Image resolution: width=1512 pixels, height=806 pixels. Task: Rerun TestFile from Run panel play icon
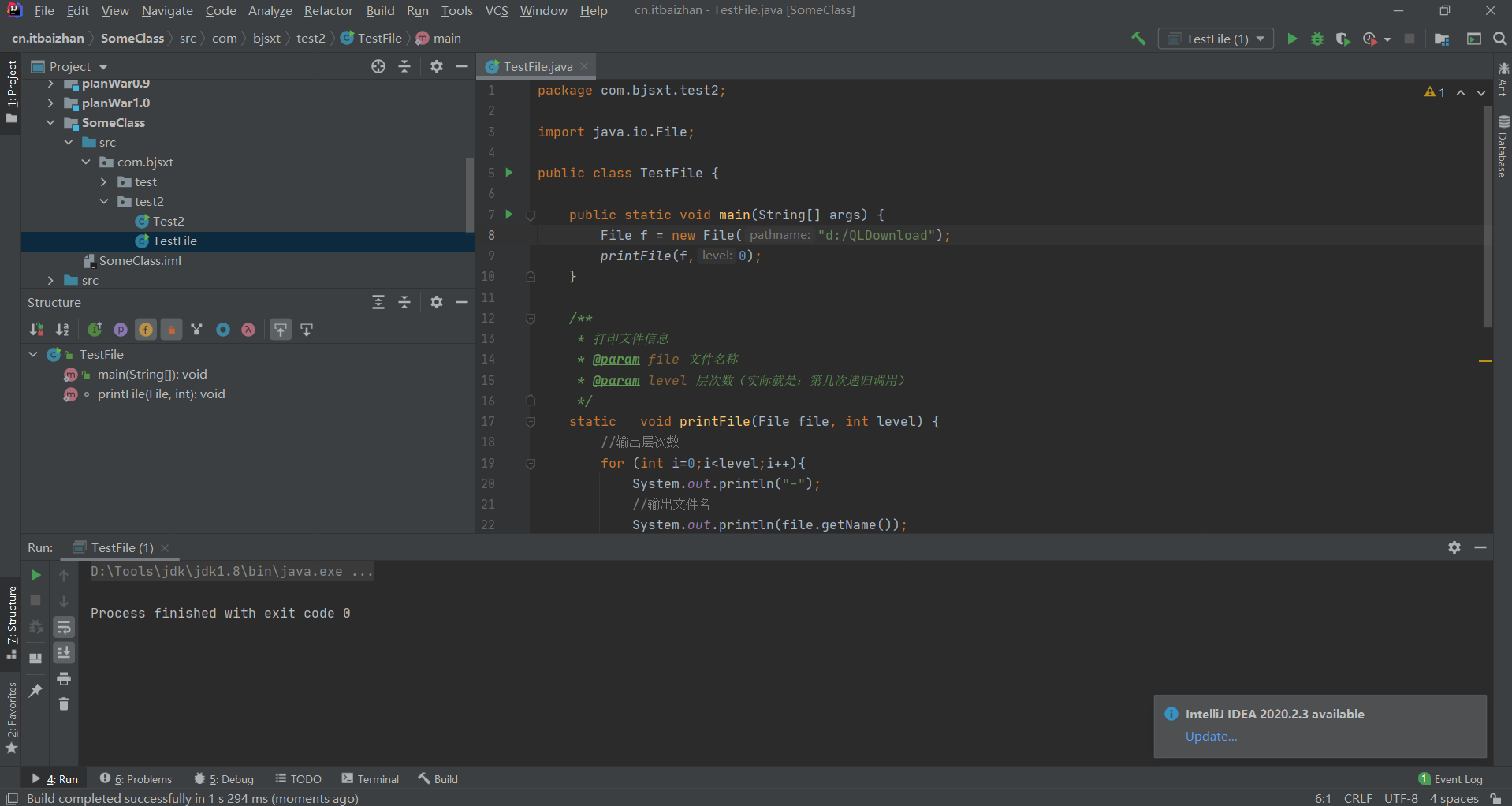pyautogui.click(x=35, y=575)
